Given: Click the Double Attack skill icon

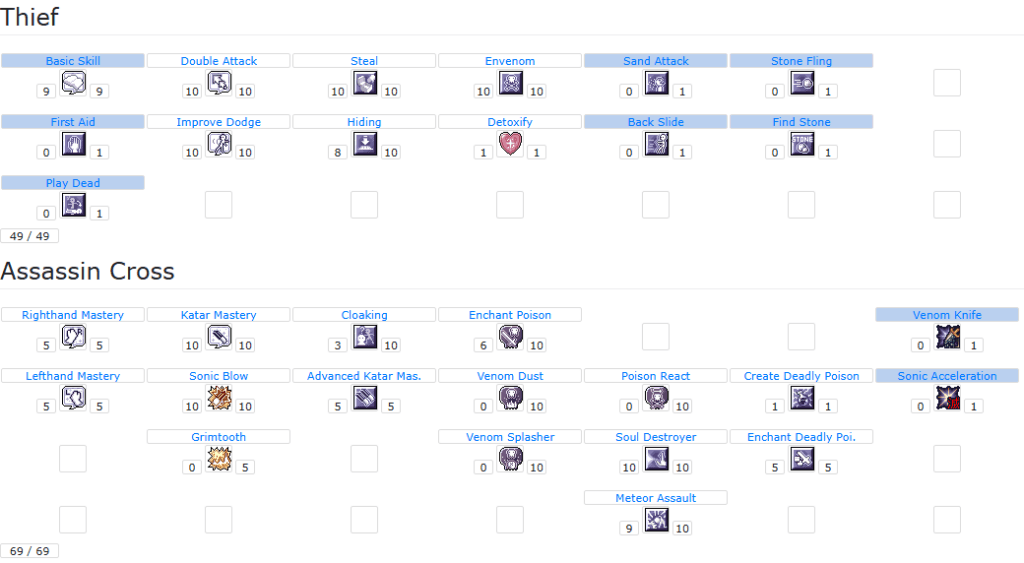Looking at the screenshot, I should point(219,83).
